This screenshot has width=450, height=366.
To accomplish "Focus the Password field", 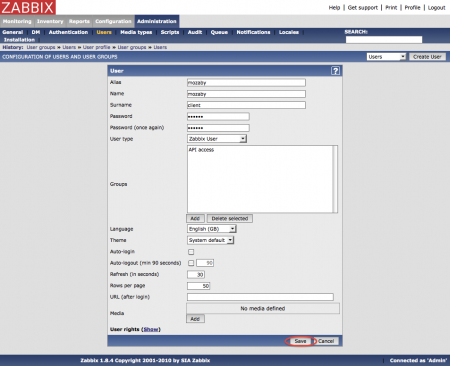I will [218, 116].
